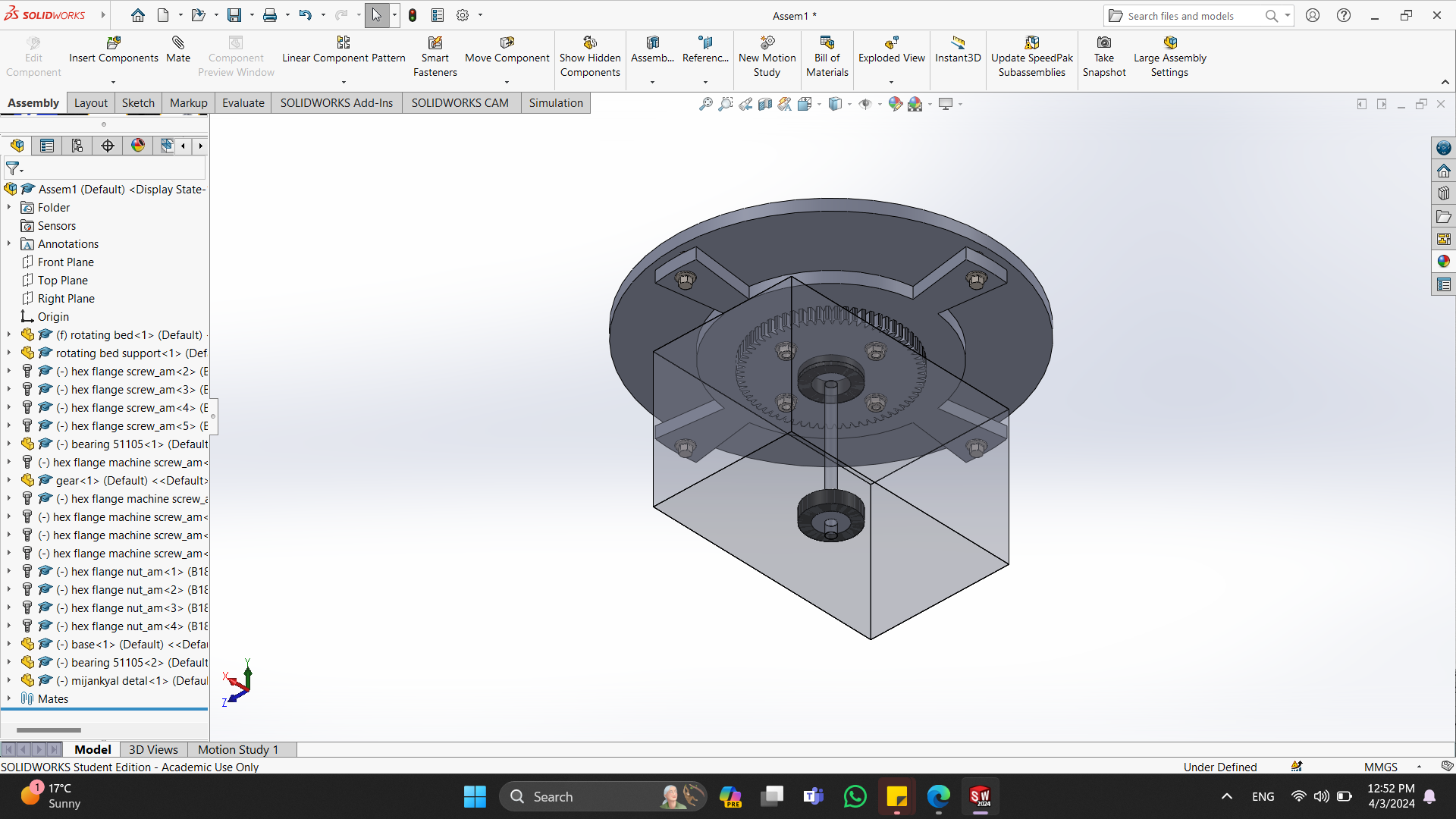The image size is (1456, 819).
Task: Open WhatsApp from taskbar
Action: tap(855, 797)
